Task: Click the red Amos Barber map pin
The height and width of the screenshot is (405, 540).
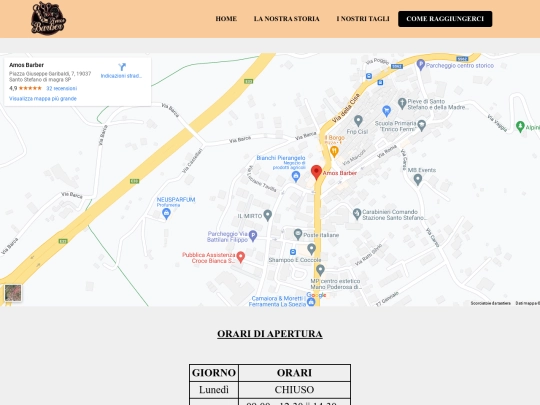Action: point(316,172)
